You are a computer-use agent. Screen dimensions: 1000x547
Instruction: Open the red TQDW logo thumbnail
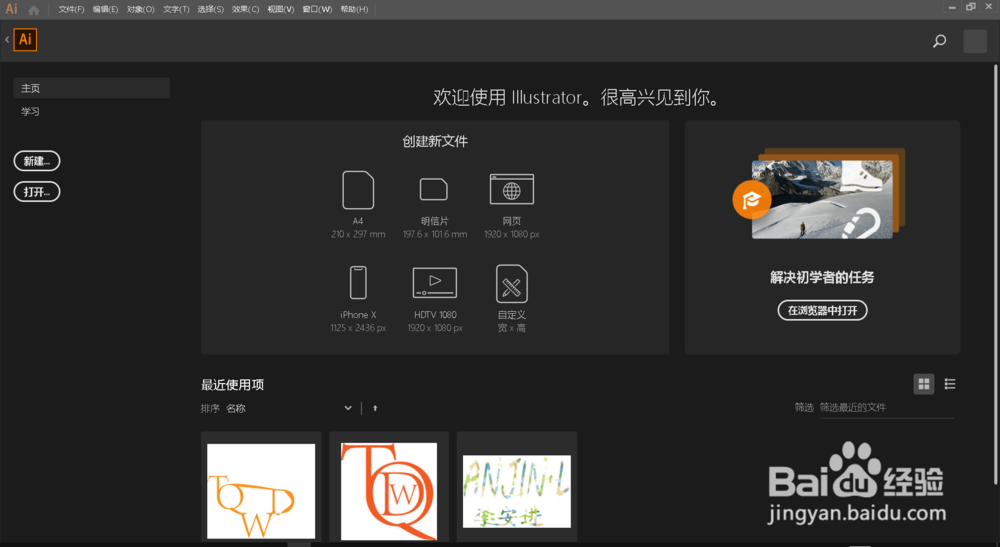pos(389,491)
